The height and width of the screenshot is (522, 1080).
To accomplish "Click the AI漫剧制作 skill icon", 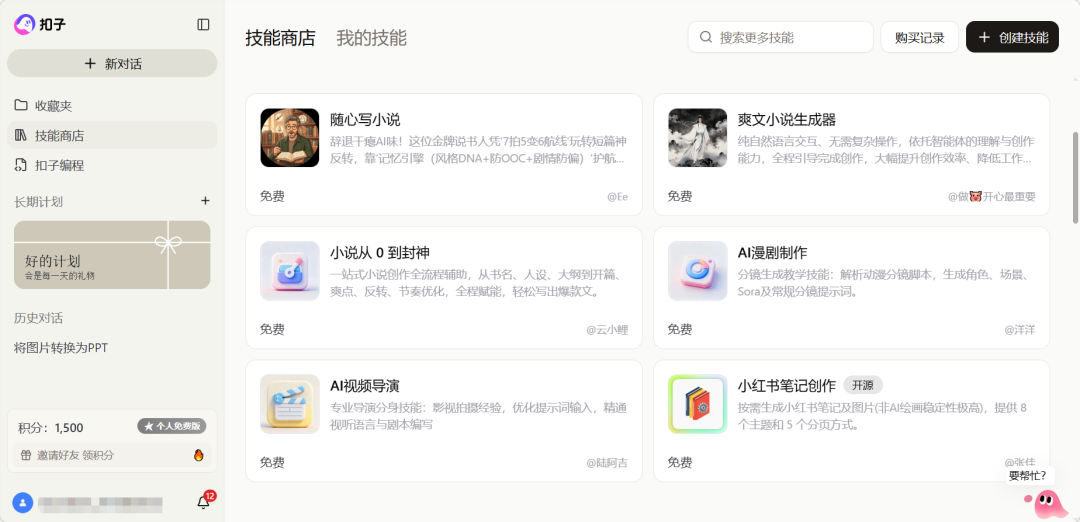I will (x=697, y=271).
